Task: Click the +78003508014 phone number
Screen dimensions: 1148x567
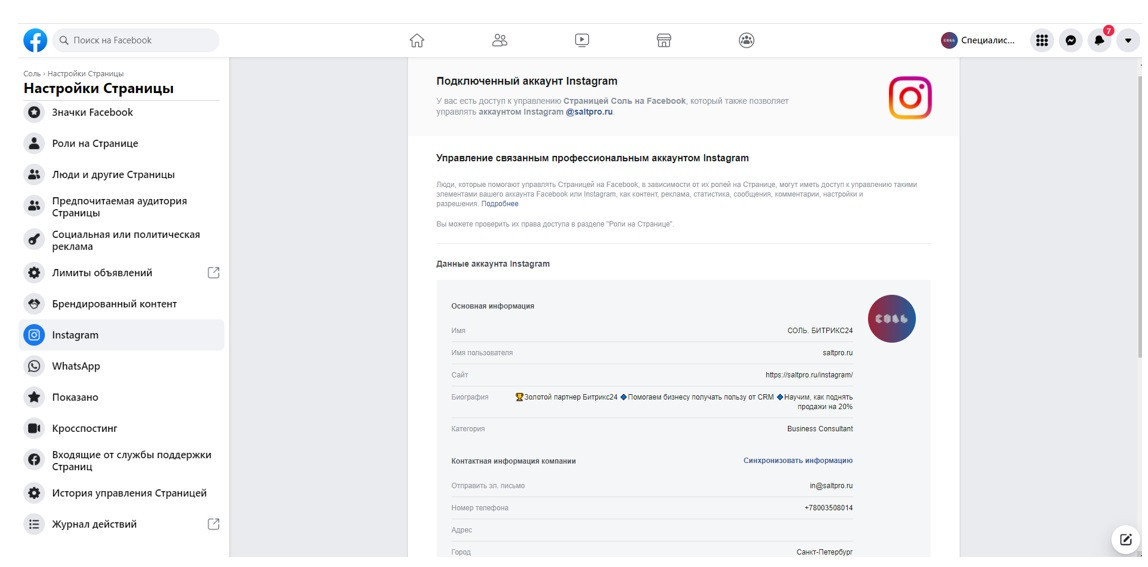Action: pyautogui.click(x=829, y=508)
